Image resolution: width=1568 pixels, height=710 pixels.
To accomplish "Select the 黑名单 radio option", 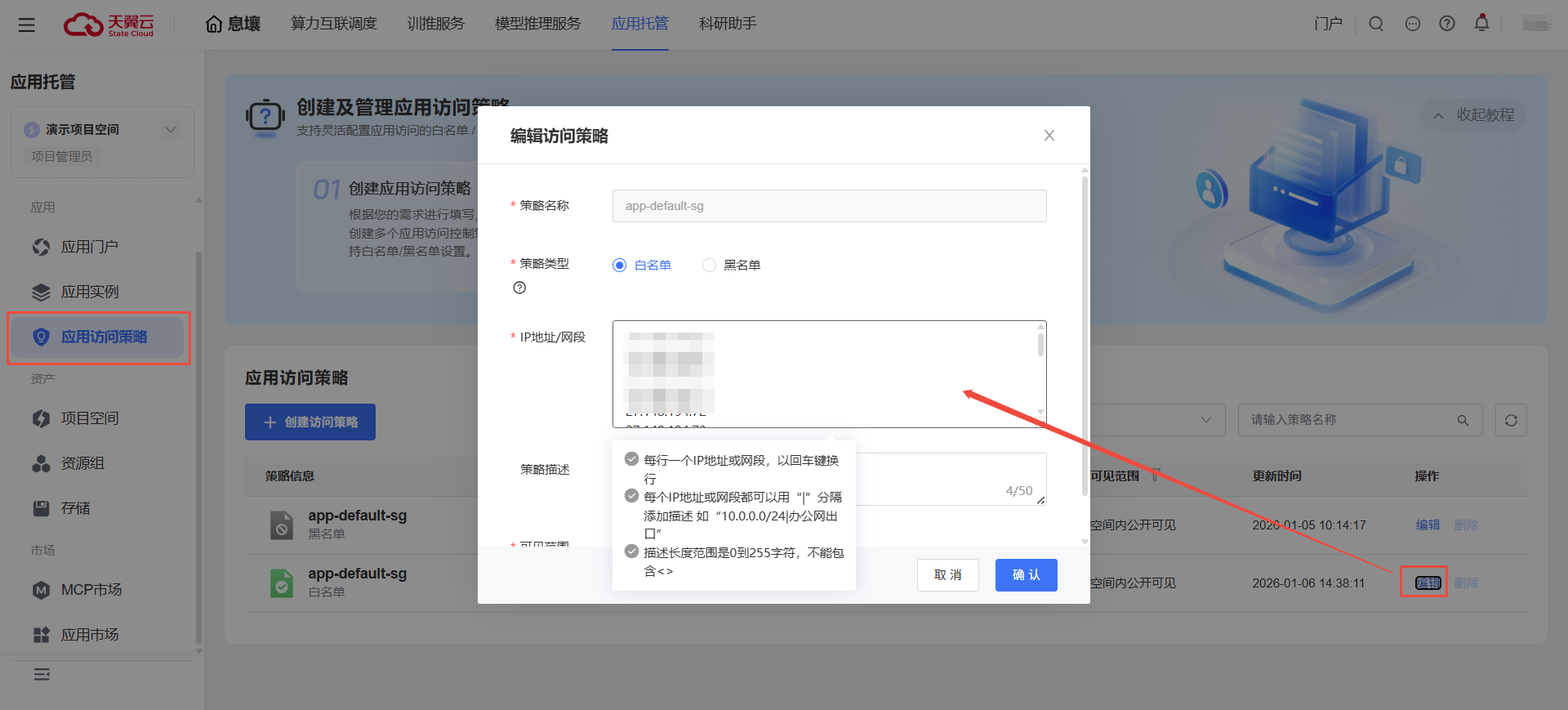I will pos(709,265).
